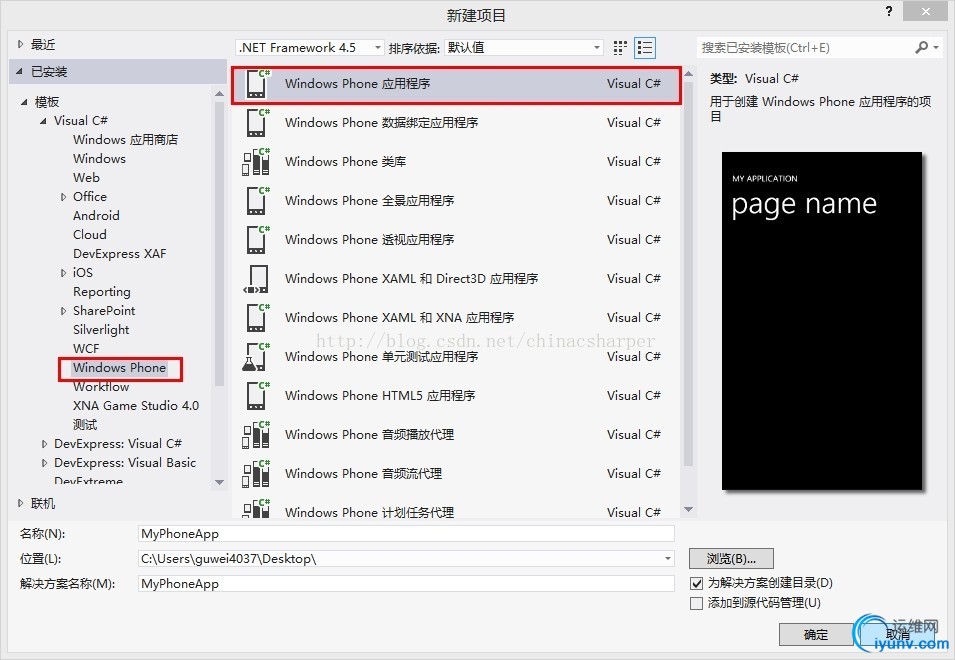Screen dimensions: 955x660
Task: Enable 添加到源代码管理 checkbox
Action: [696, 603]
